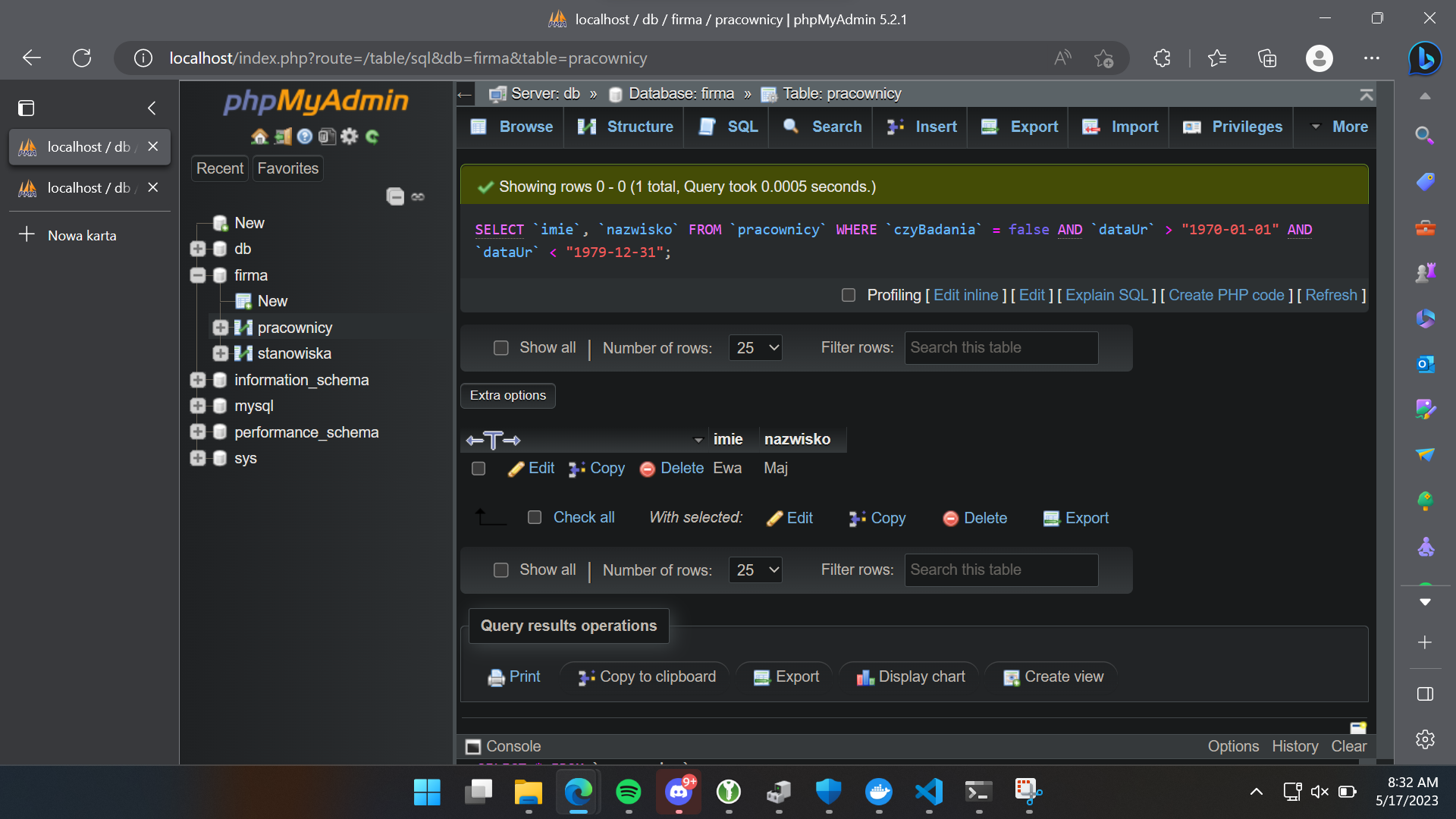
Task: Click the link with main panel icon
Action: 418,196
